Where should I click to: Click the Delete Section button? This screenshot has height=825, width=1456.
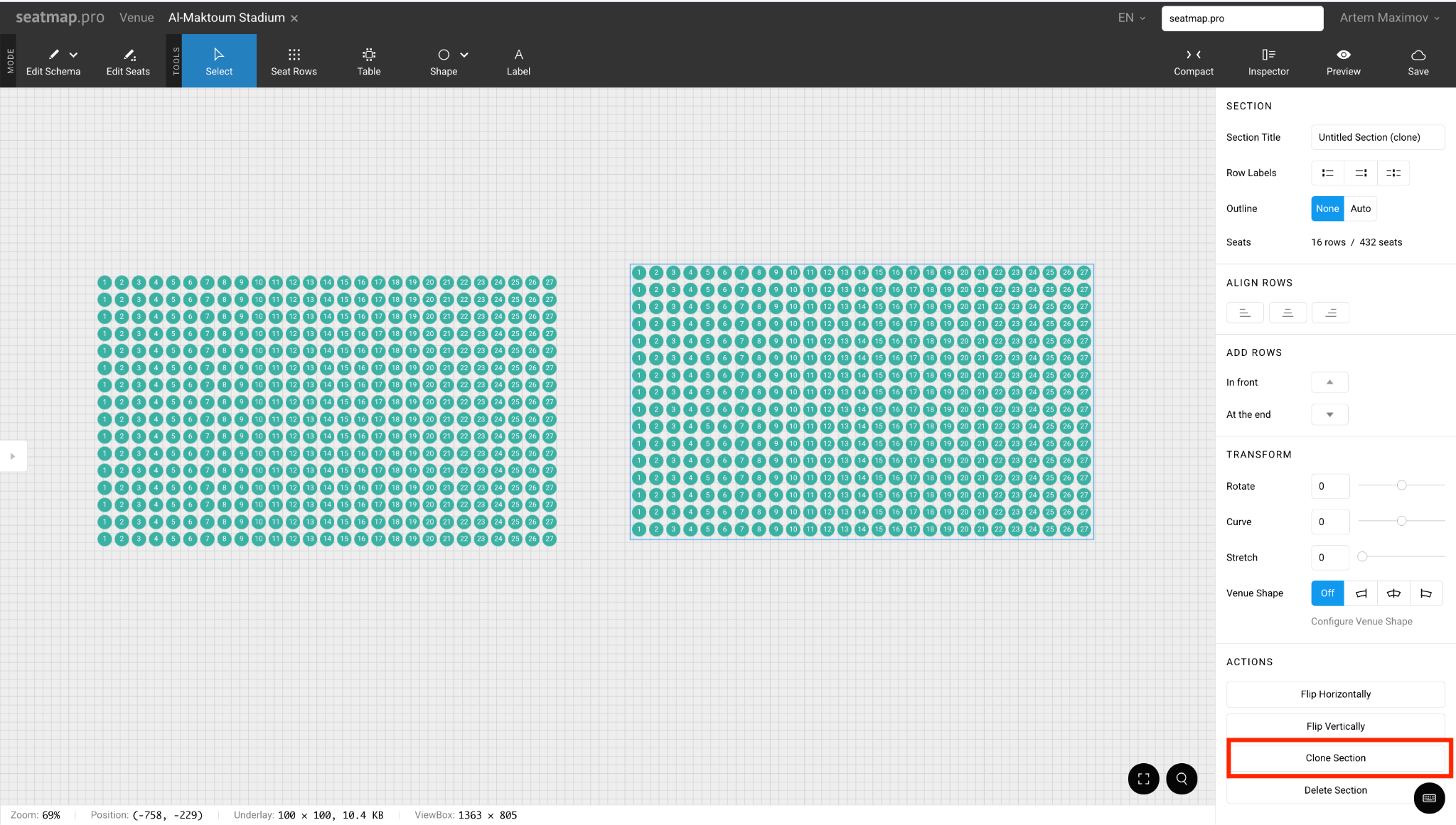tap(1334, 789)
